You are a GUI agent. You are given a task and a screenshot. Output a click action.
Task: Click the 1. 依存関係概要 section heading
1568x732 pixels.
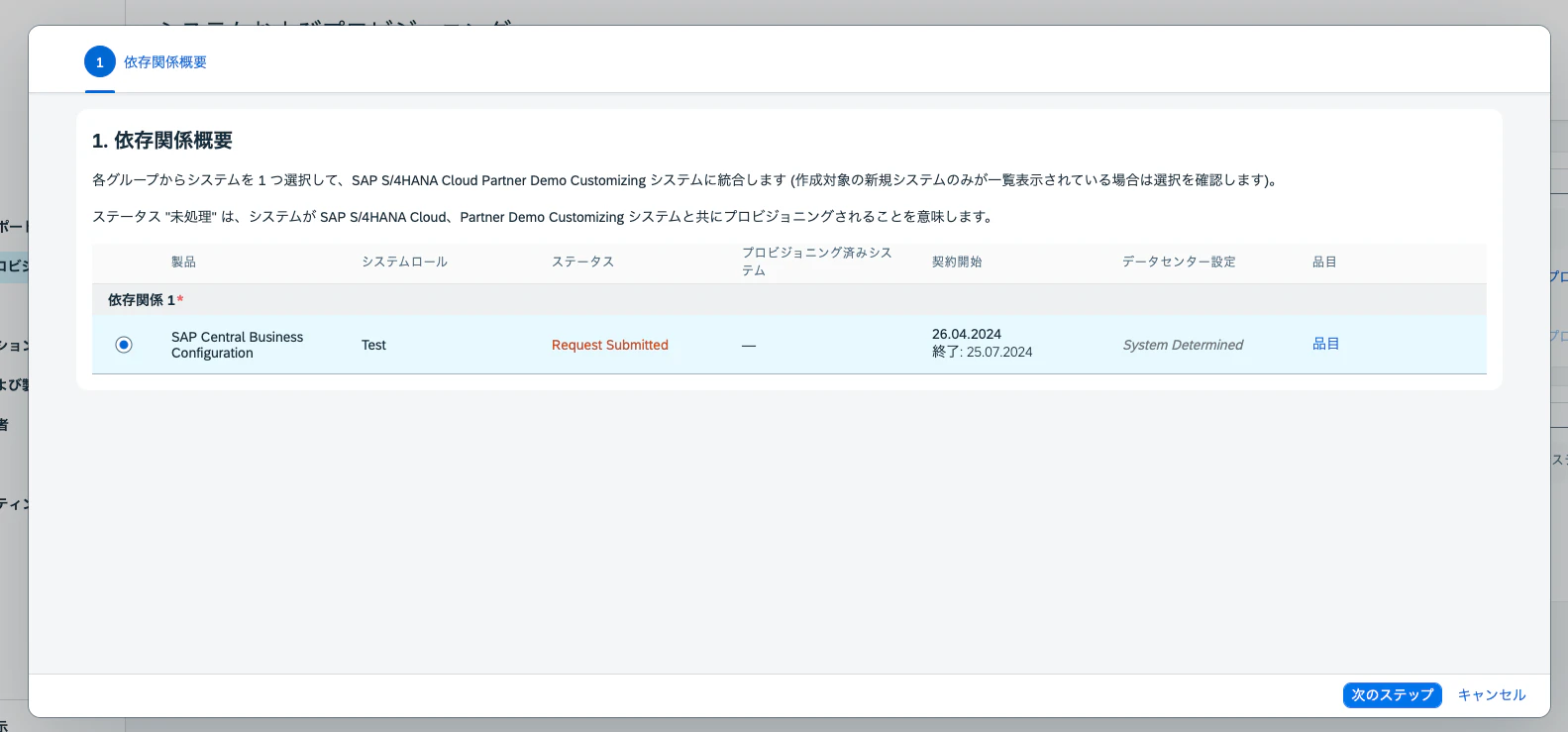coord(162,141)
